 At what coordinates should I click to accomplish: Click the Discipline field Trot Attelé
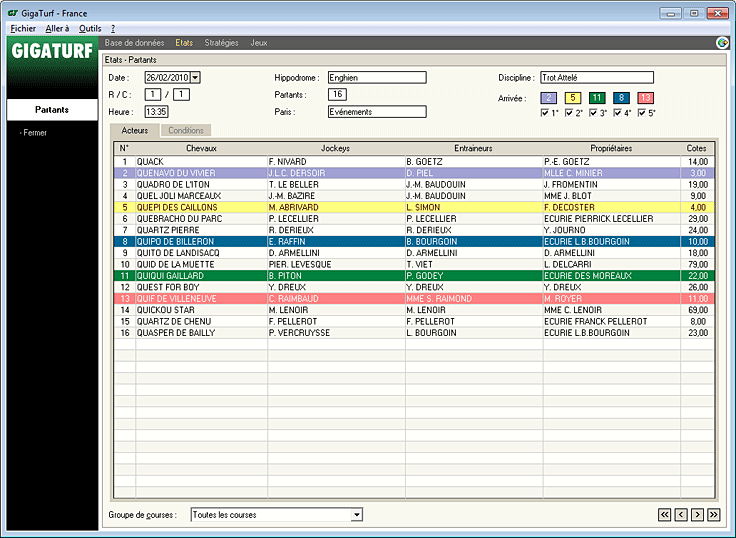click(x=597, y=77)
